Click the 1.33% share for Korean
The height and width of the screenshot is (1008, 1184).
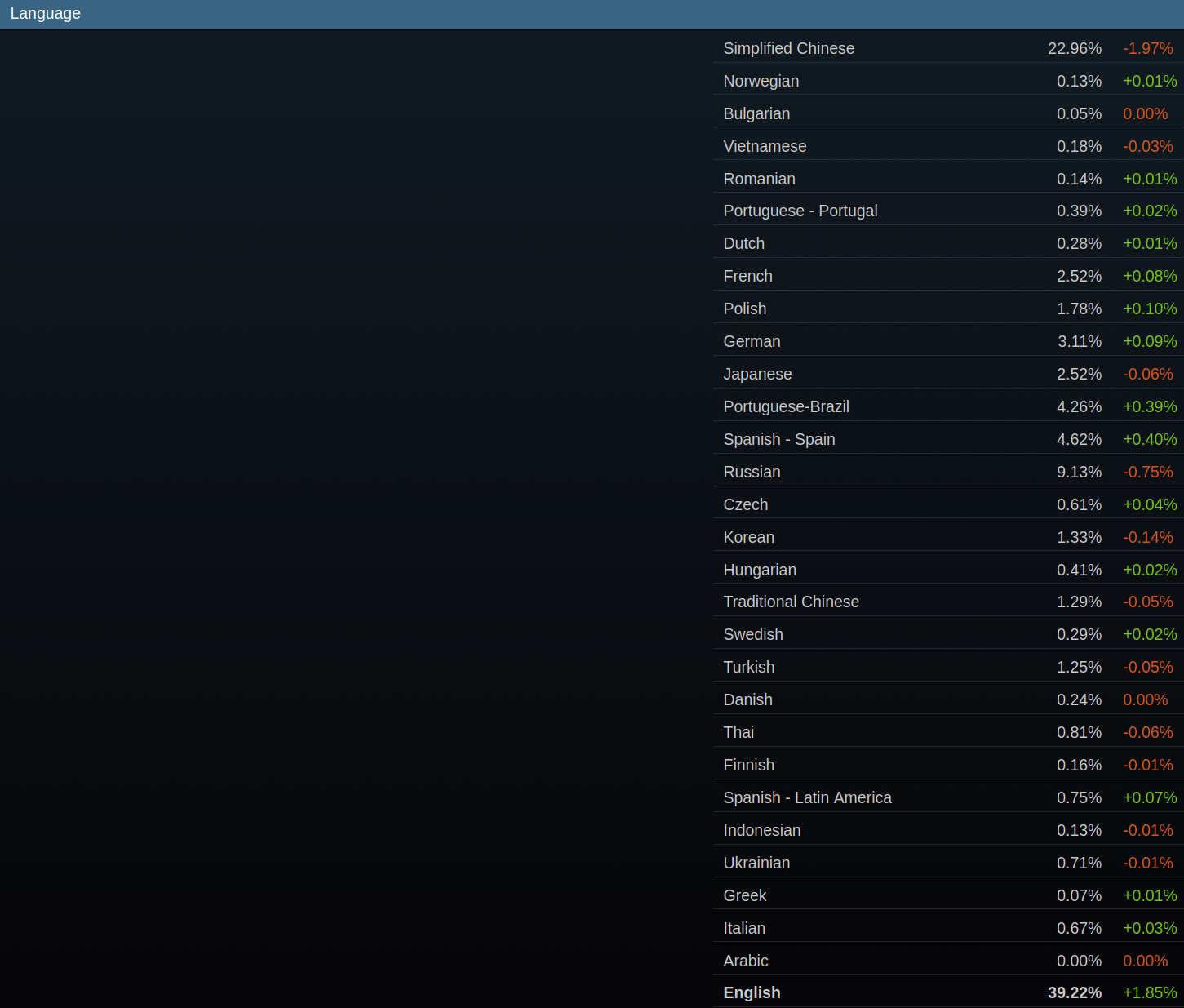click(x=1079, y=537)
